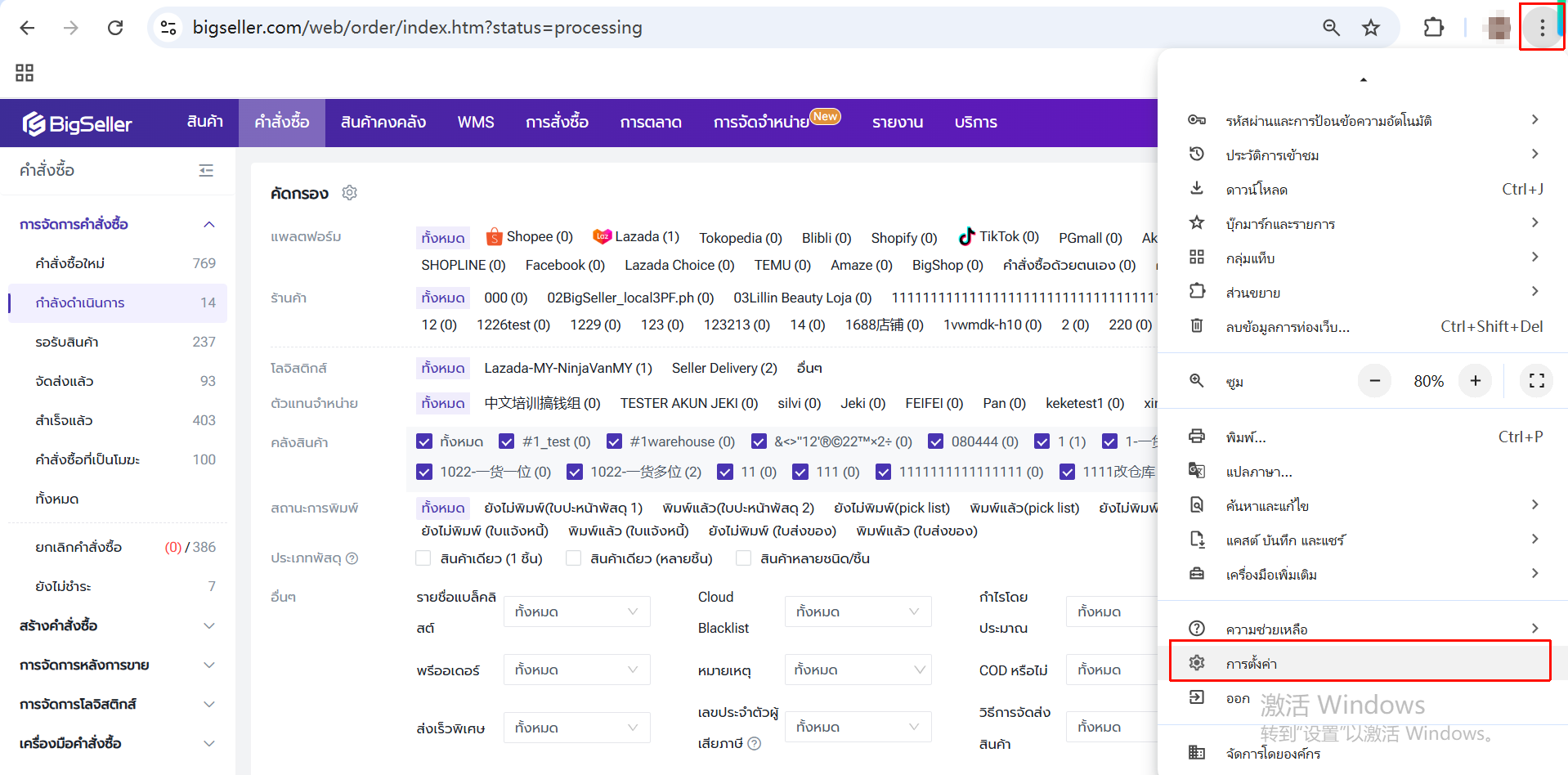Open the COD หรือไม่ dropdown
The image size is (1568, 775).
1112,670
